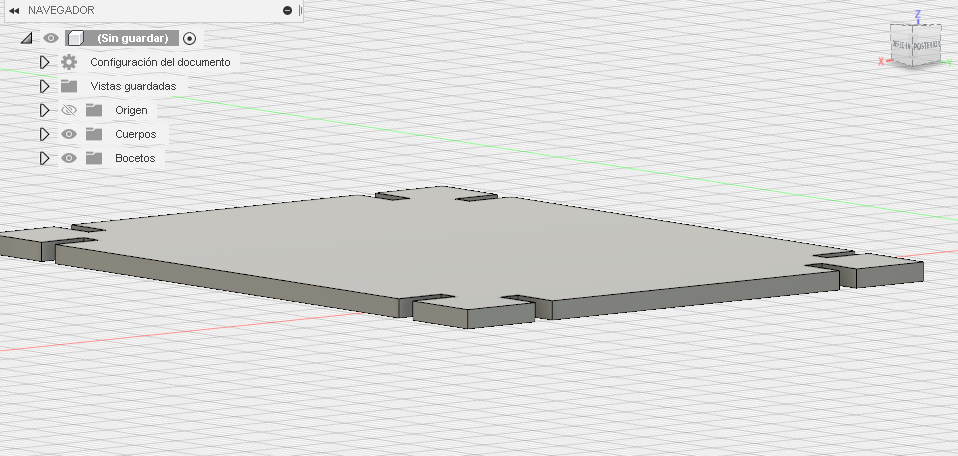Click the blue Z axis label on ViewCube
The width and height of the screenshot is (958, 456).
[917, 14]
